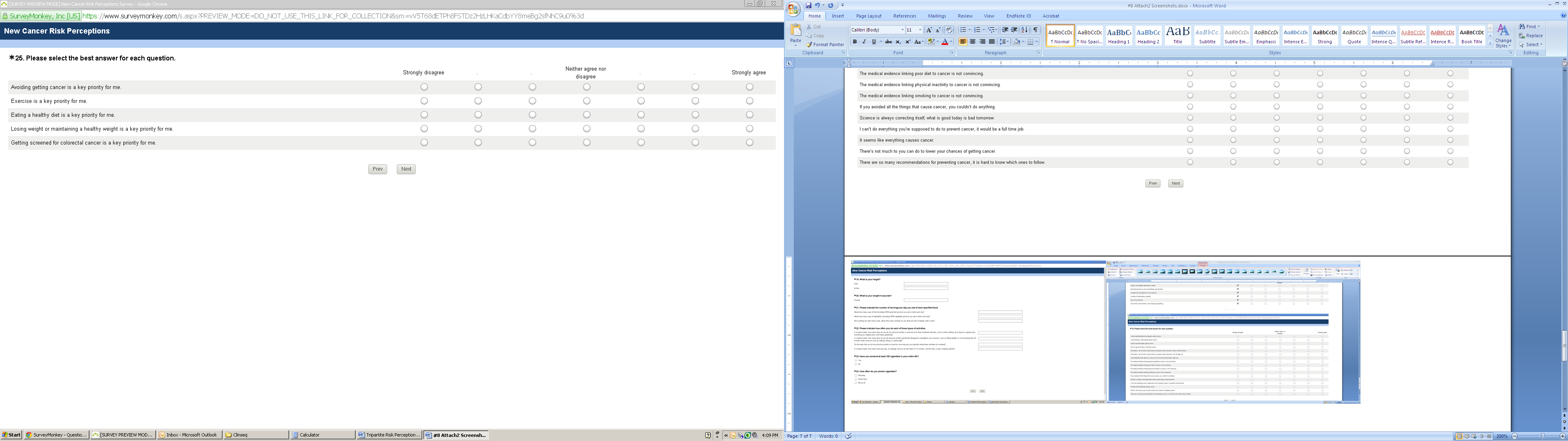This screenshot has width=1568, height=441.
Task: Click the survey Next button in Chrome
Action: [406, 169]
